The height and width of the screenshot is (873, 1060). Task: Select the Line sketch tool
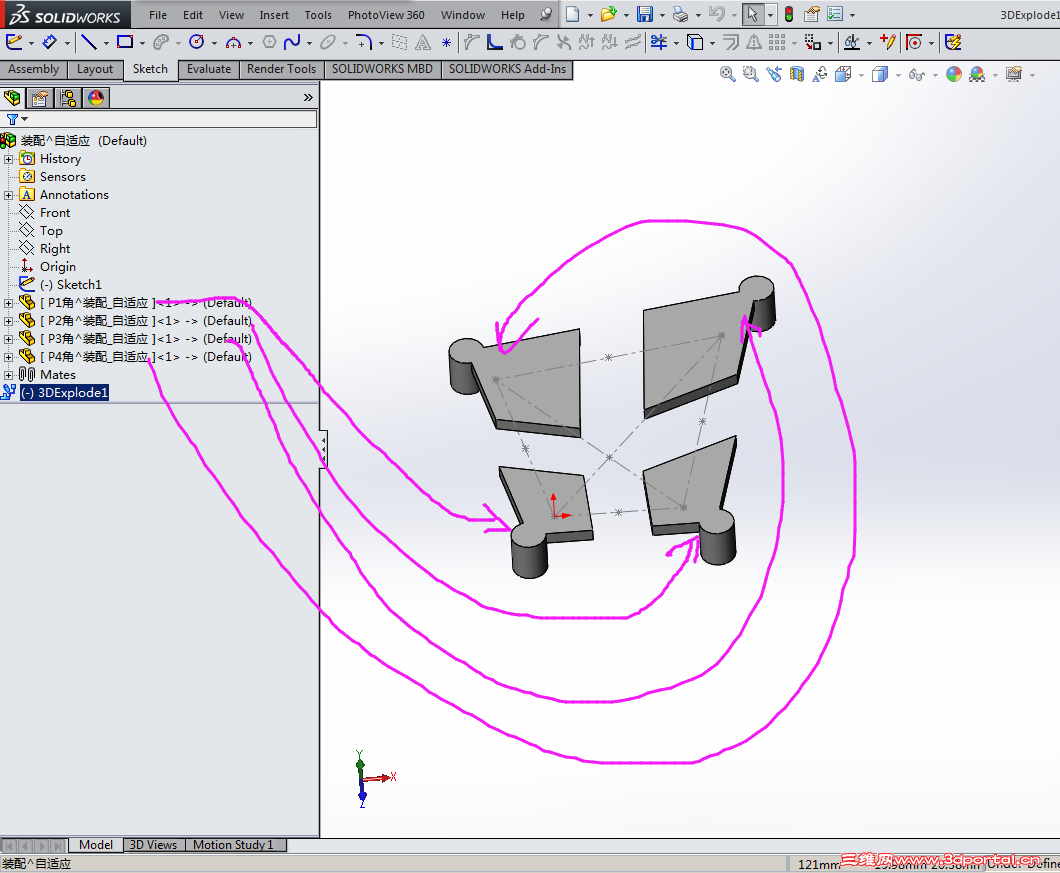click(89, 43)
